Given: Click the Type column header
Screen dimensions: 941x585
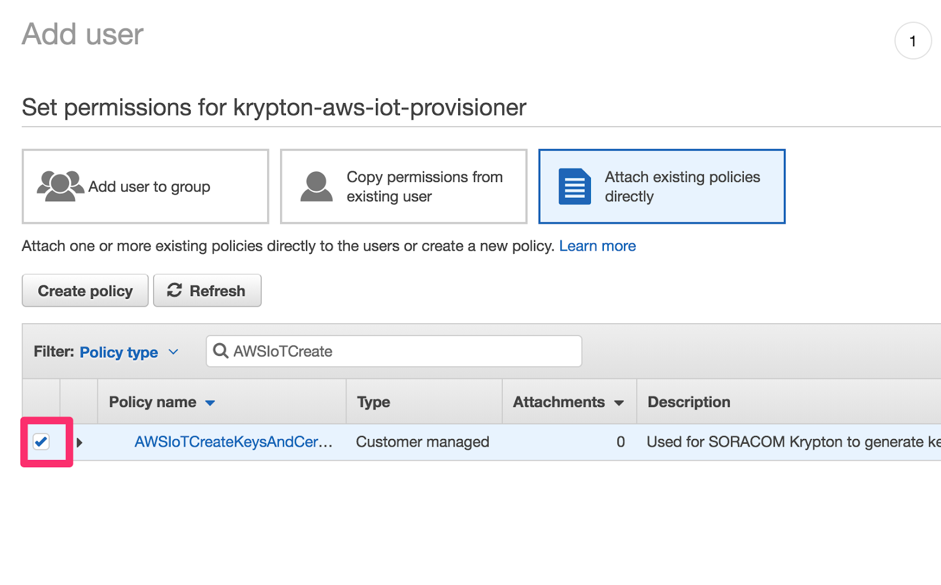Looking at the screenshot, I should [x=374, y=402].
